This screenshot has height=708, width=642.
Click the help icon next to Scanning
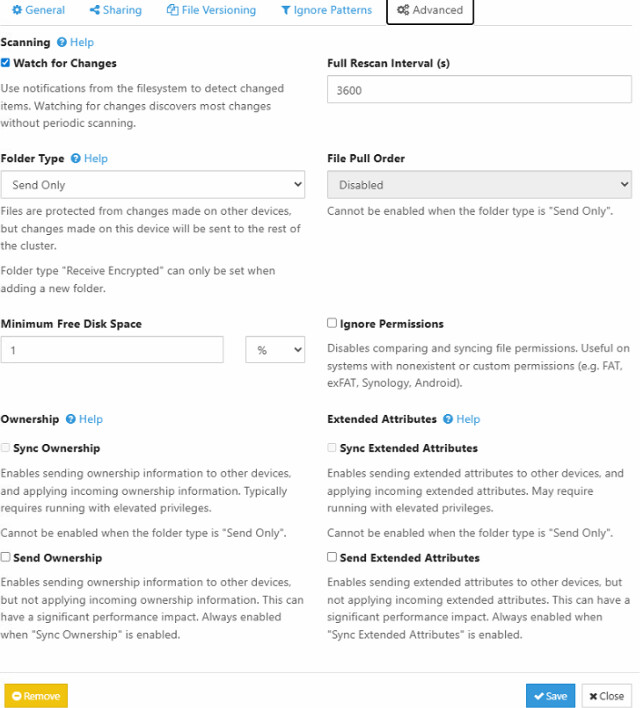[62, 43]
